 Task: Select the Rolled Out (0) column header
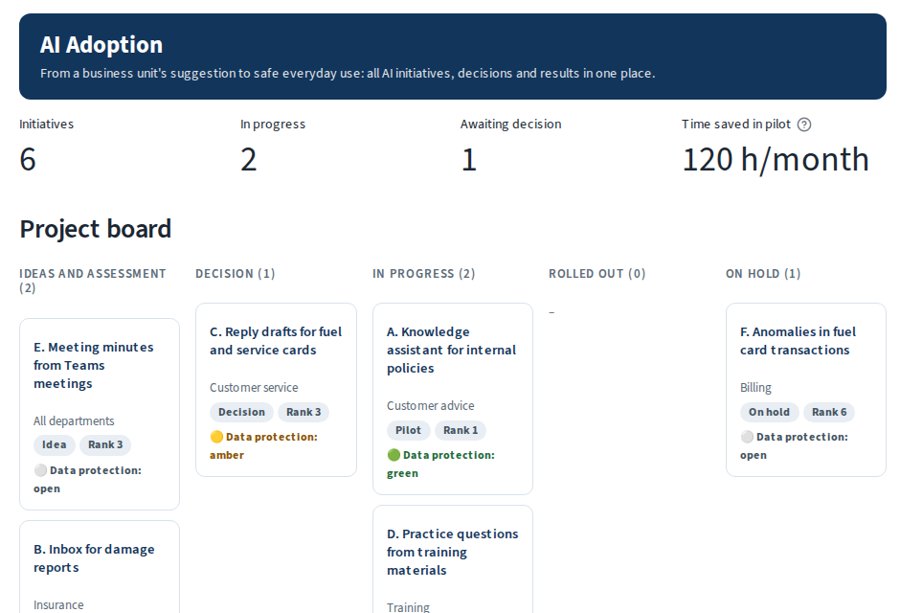[x=597, y=274]
